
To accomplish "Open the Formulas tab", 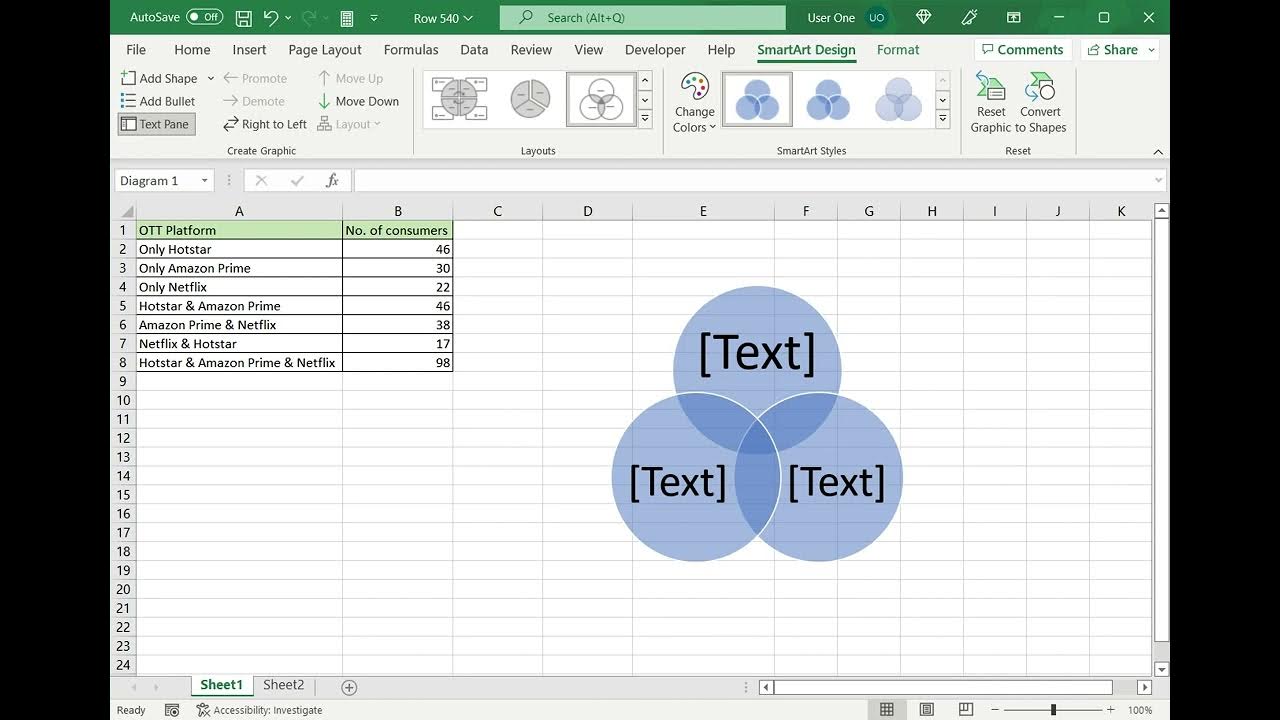I will pyautogui.click(x=411, y=49).
